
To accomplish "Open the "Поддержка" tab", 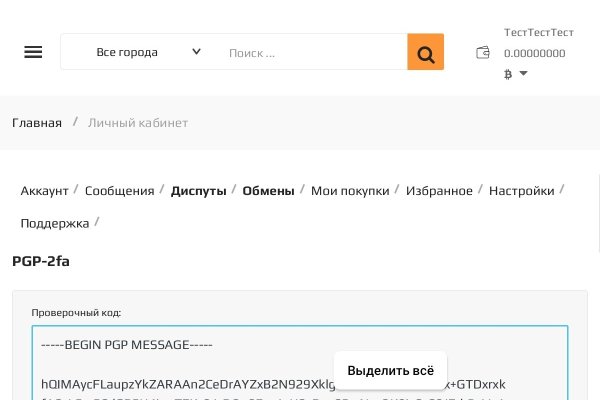I will (55, 223).
